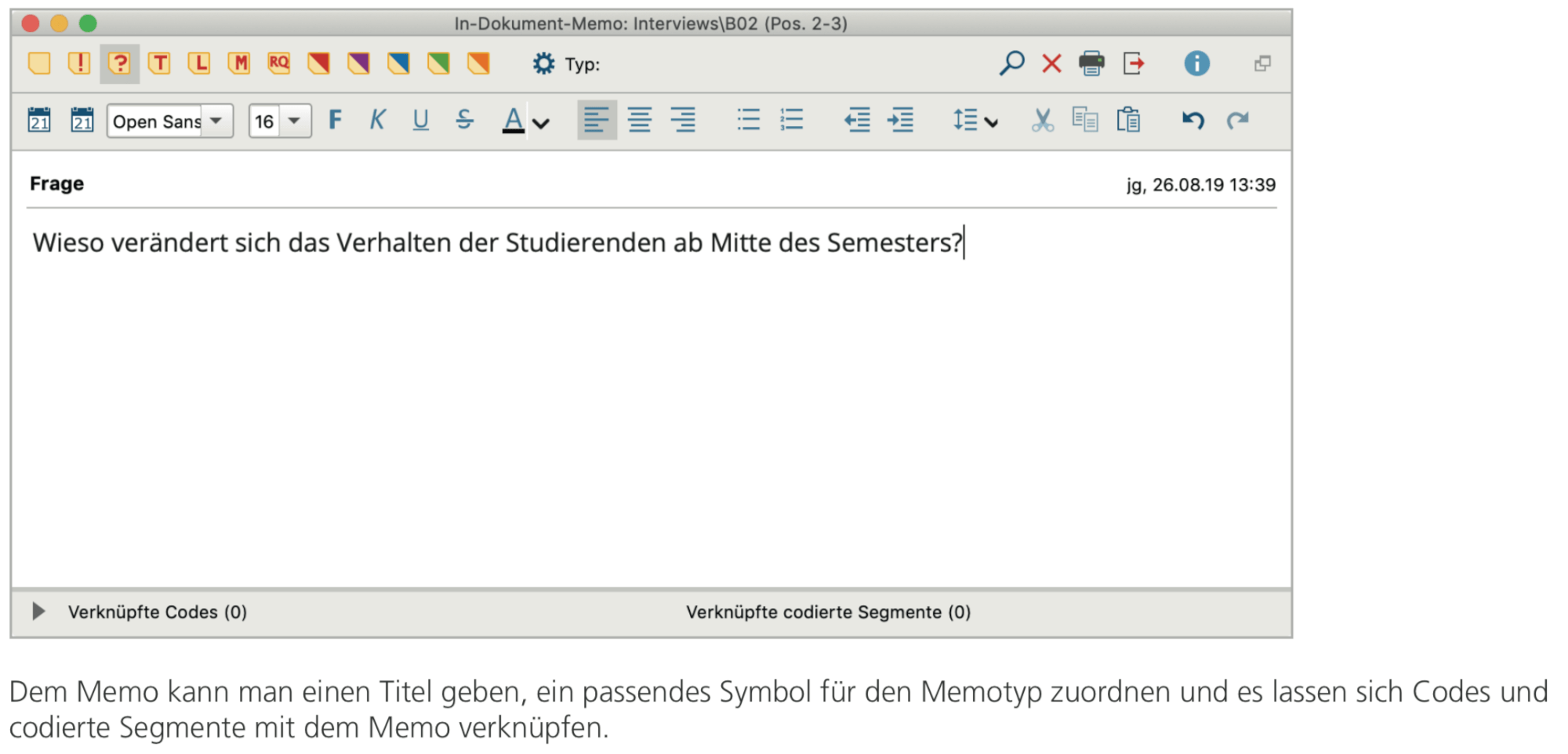1568x754 pixels.
Task: Toggle italic formatting (K)
Action: 378,120
